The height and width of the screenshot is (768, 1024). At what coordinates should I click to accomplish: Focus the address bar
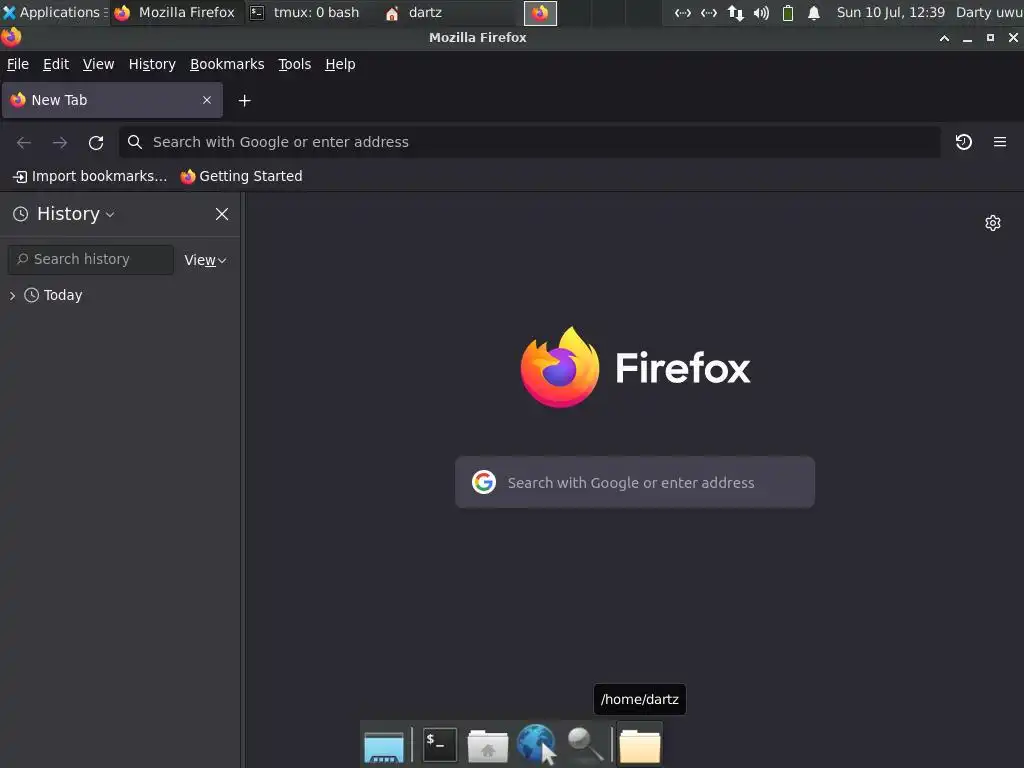coord(530,142)
